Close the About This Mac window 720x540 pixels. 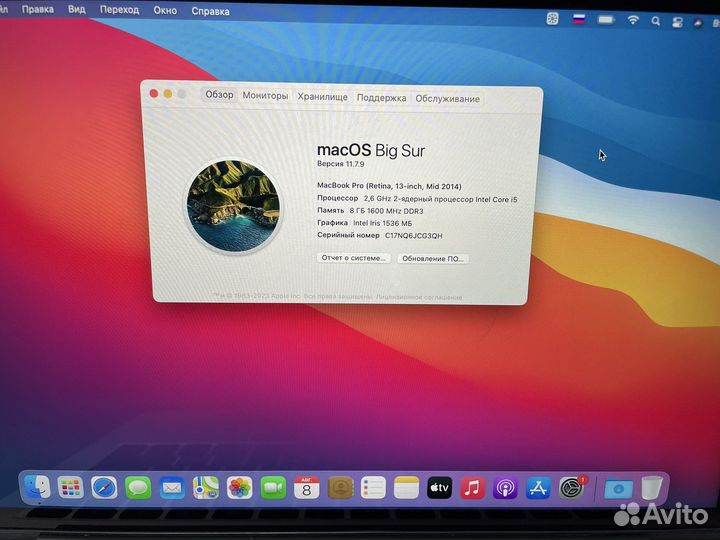(x=154, y=93)
